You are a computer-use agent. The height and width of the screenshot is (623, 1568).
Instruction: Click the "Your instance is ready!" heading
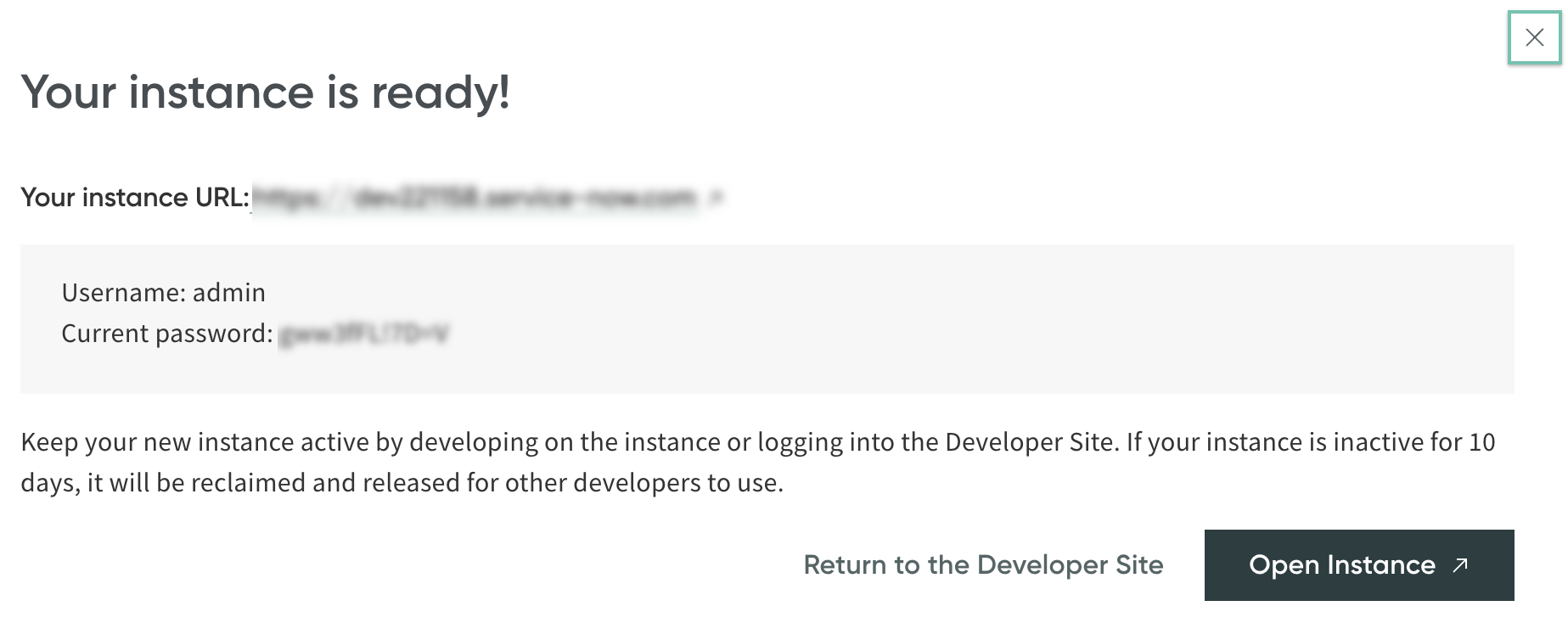[x=265, y=93]
